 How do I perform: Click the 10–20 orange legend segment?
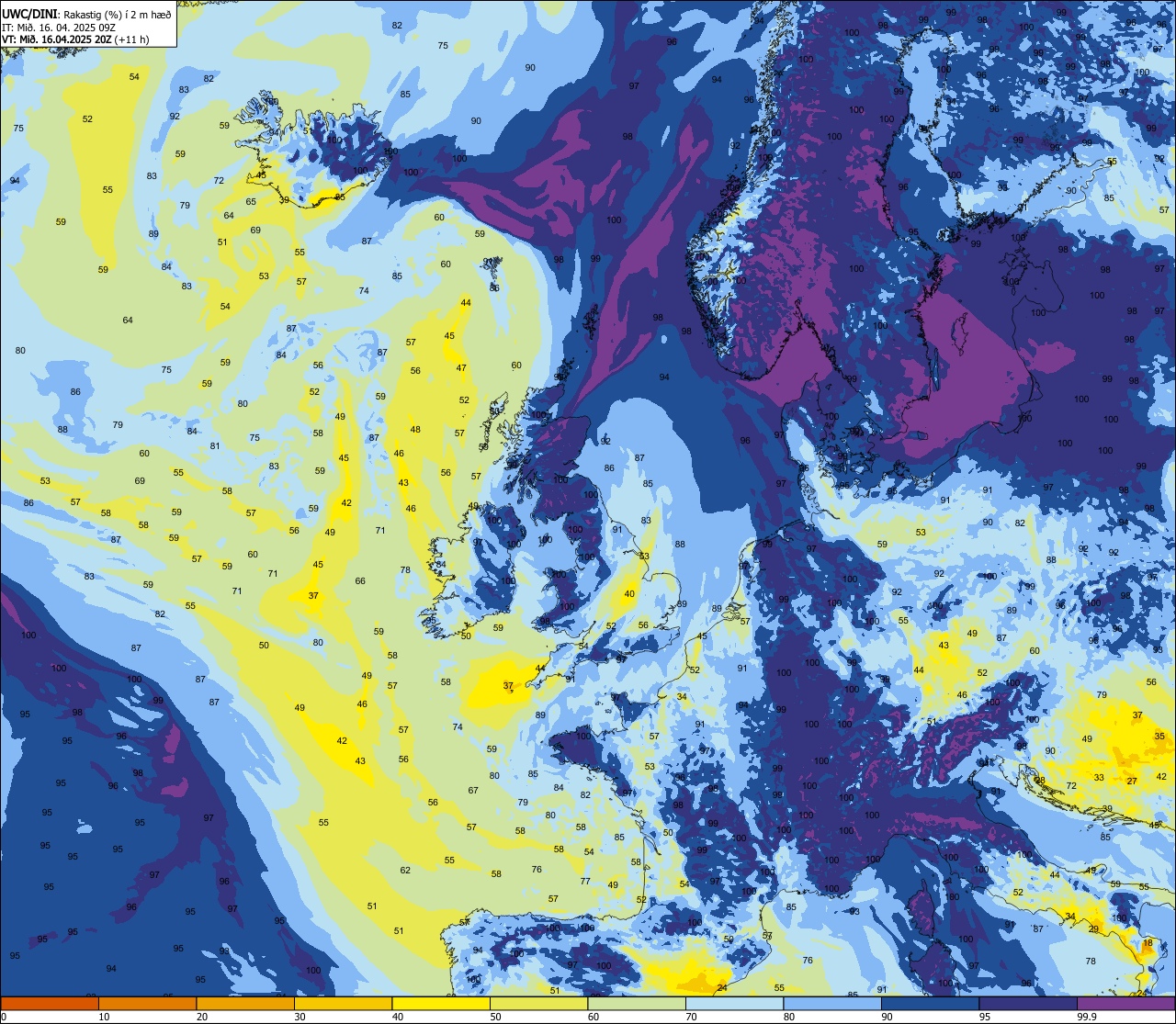(x=147, y=1003)
